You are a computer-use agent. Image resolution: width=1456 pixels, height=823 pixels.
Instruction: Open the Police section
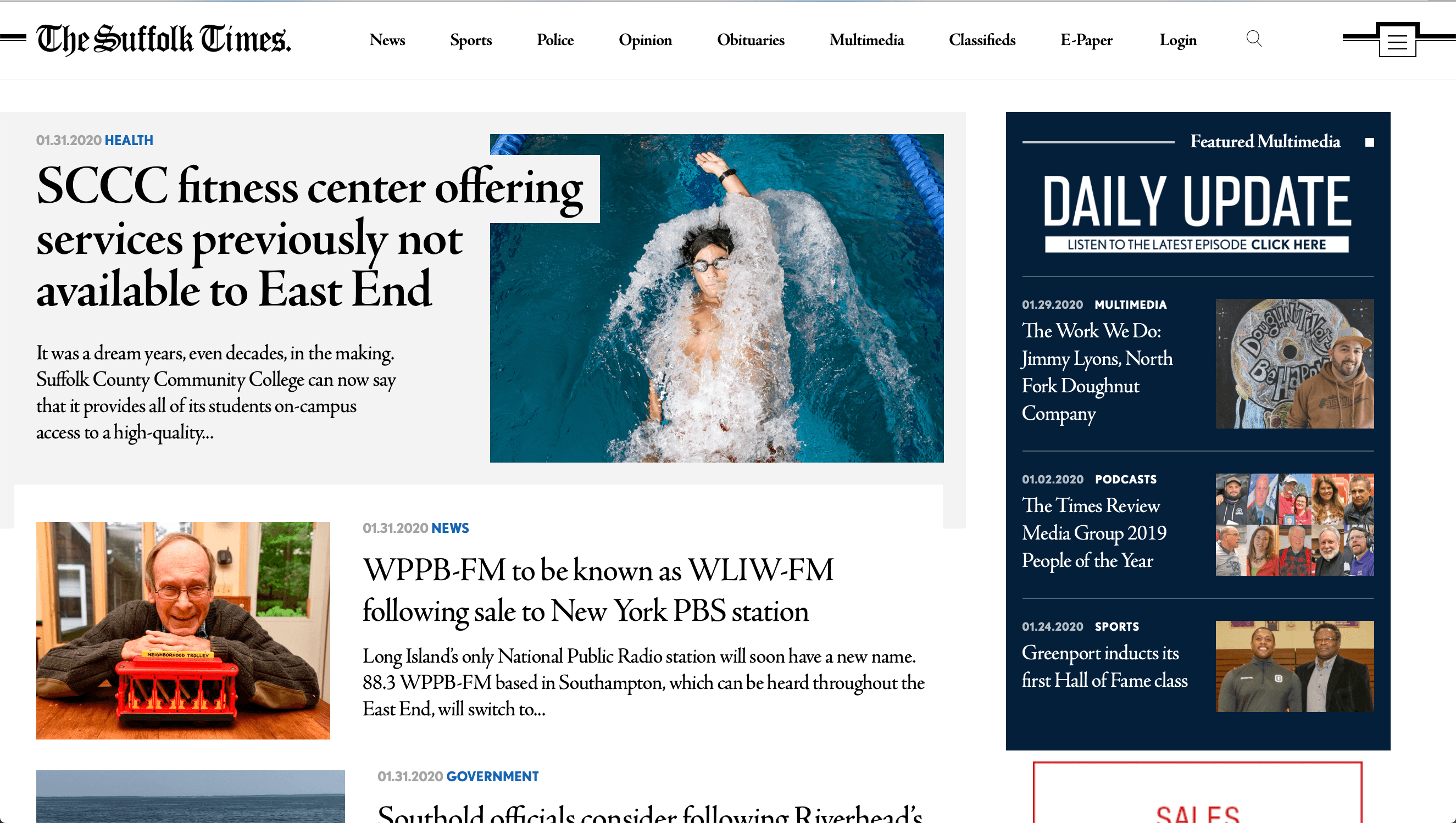[555, 40]
